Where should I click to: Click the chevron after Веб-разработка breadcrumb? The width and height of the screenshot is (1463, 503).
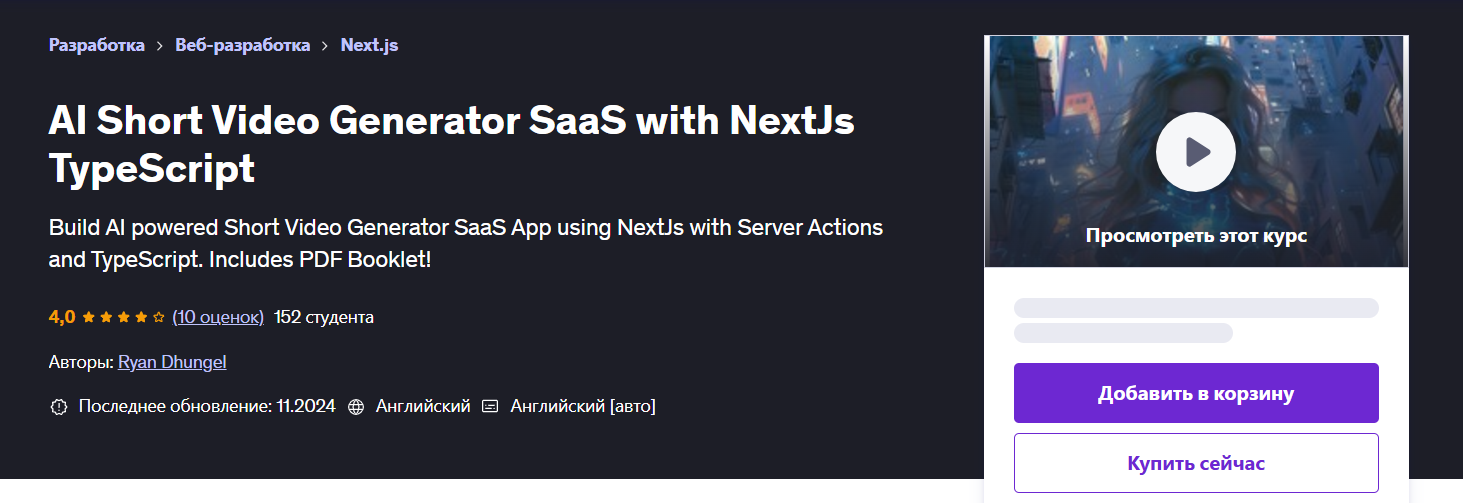point(325,46)
